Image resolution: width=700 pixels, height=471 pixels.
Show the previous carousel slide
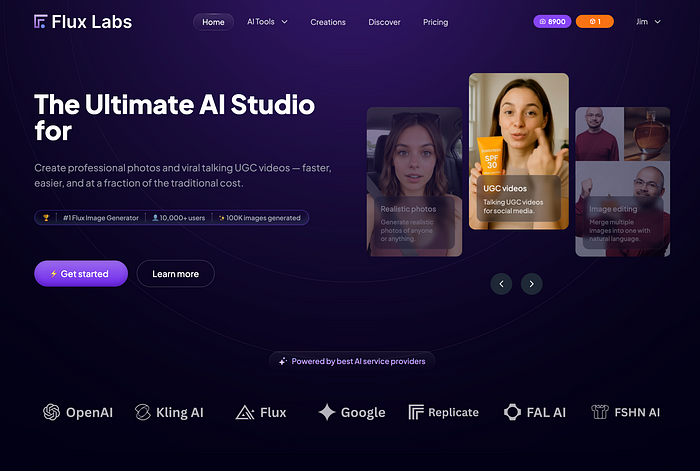coord(501,284)
